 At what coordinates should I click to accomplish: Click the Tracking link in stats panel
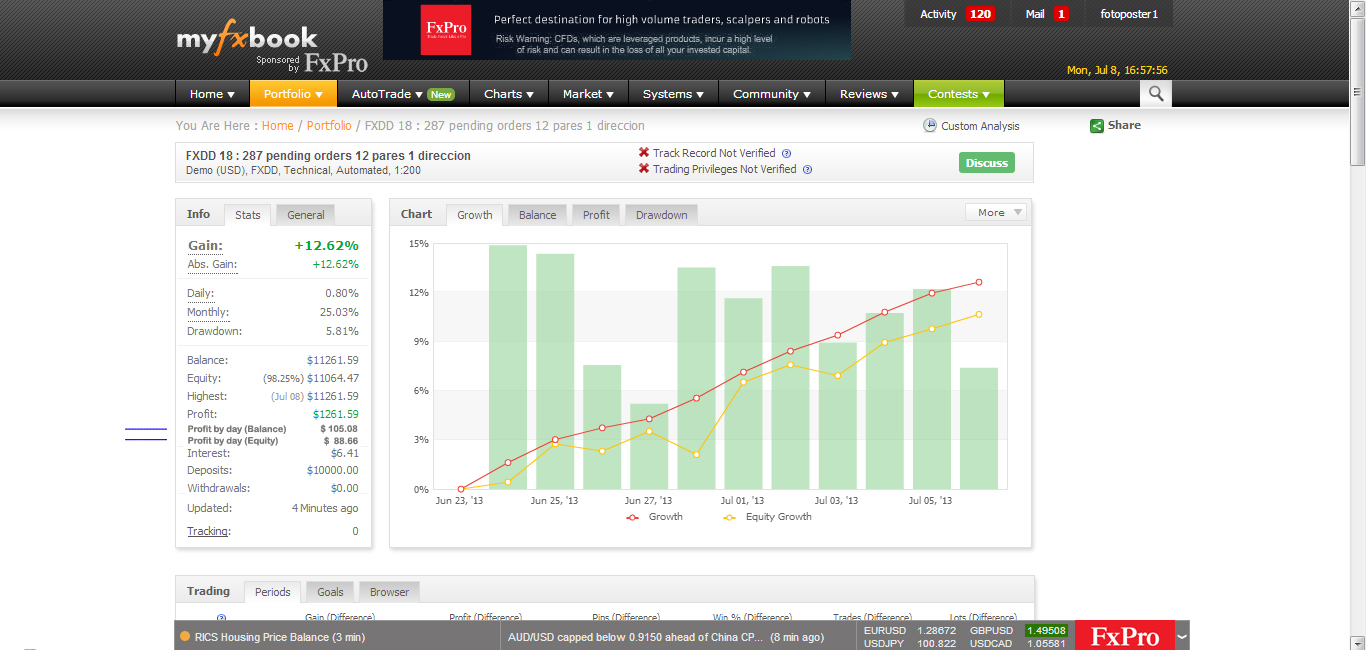pyautogui.click(x=208, y=531)
